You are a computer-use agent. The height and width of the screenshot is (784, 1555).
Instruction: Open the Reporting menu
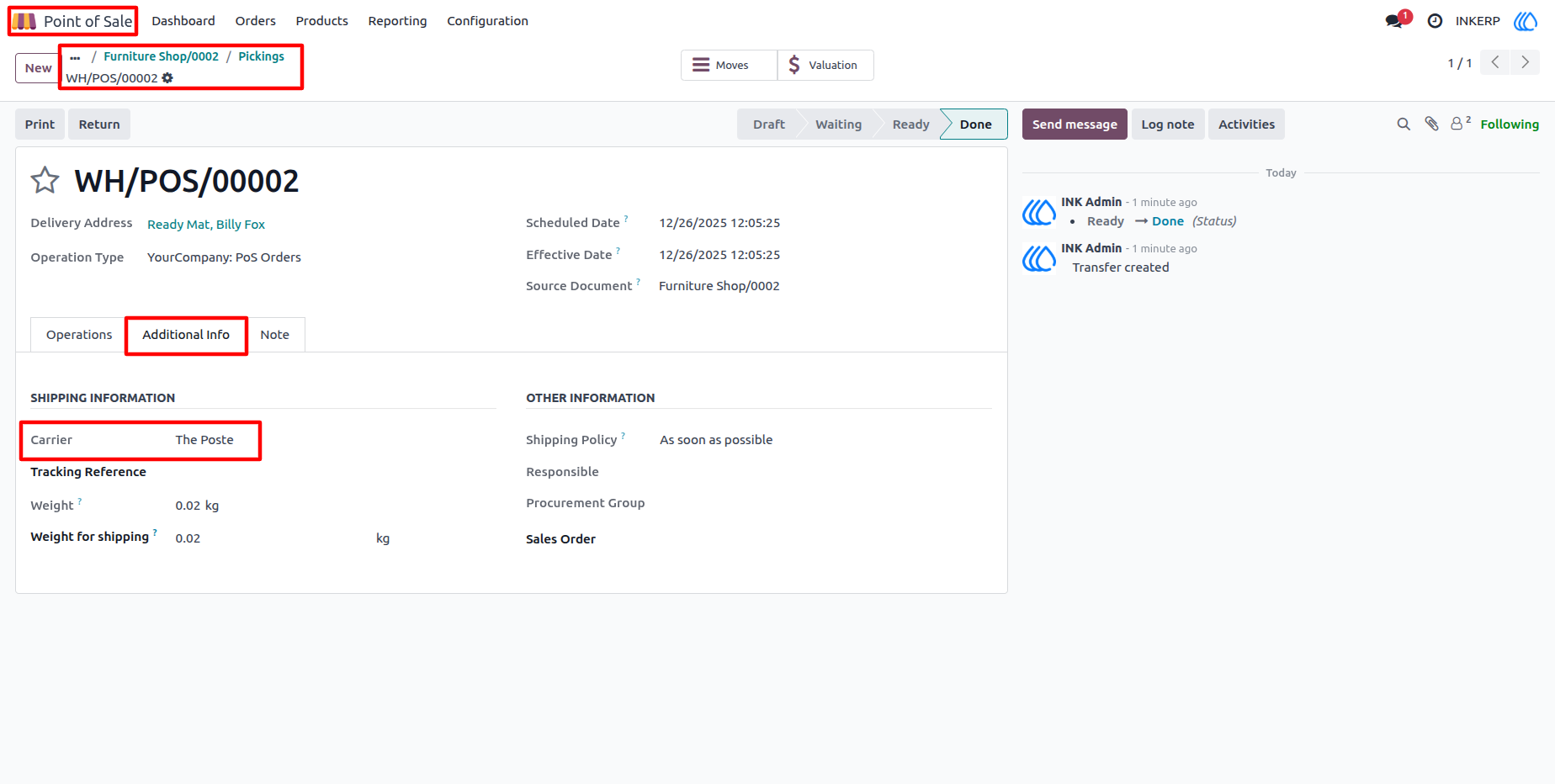coord(397,21)
